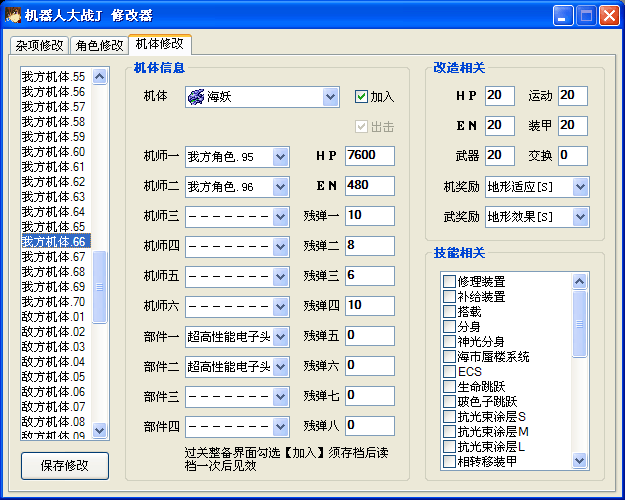Open the 武奖励 地形效果 dropdown
This screenshot has width=625, height=500.
580,217
